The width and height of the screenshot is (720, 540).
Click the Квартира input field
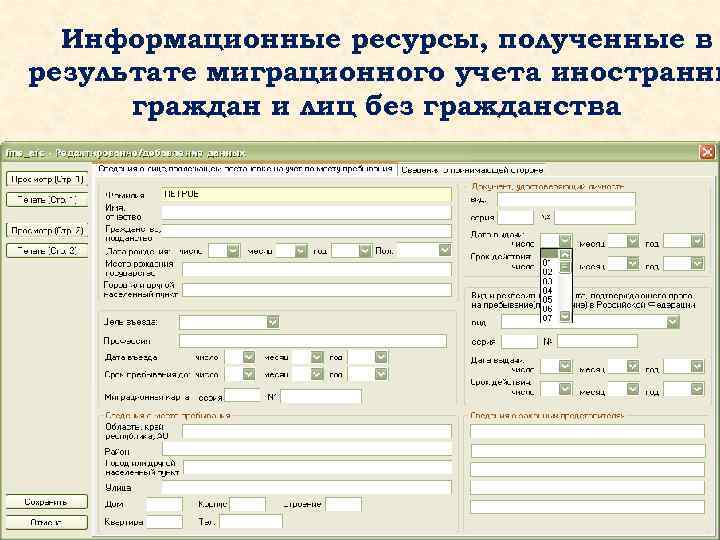click(x=164, y=522)
